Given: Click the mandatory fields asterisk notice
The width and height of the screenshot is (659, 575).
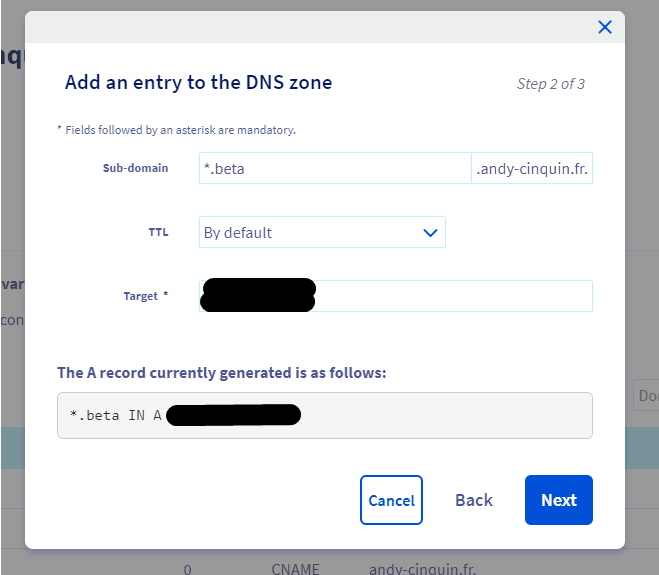Looking at the screenshot, I should pyautogui.click(x=177, y=130).
